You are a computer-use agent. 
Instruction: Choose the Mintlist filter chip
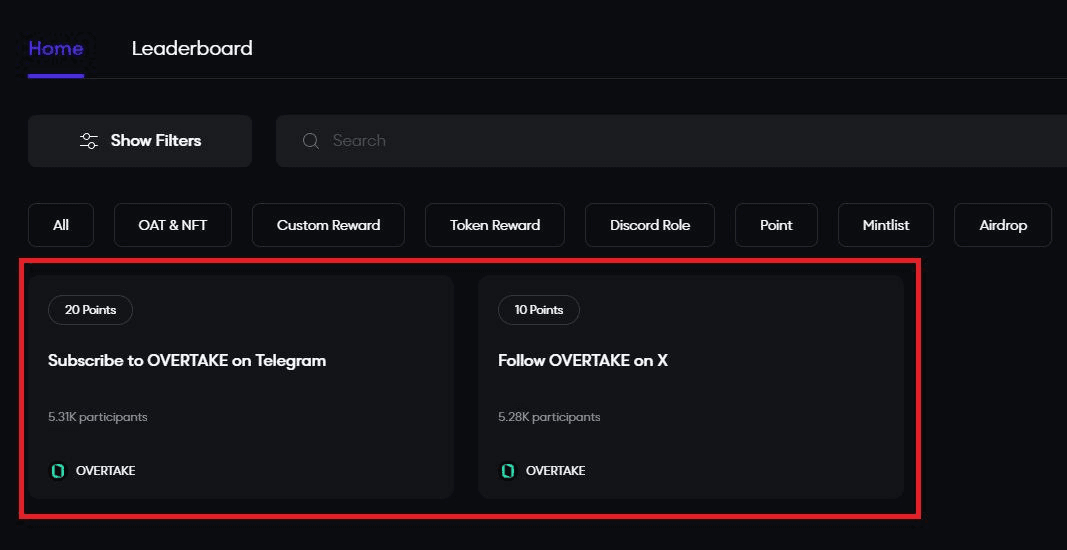pyautogui.click(x=886, y=225)
